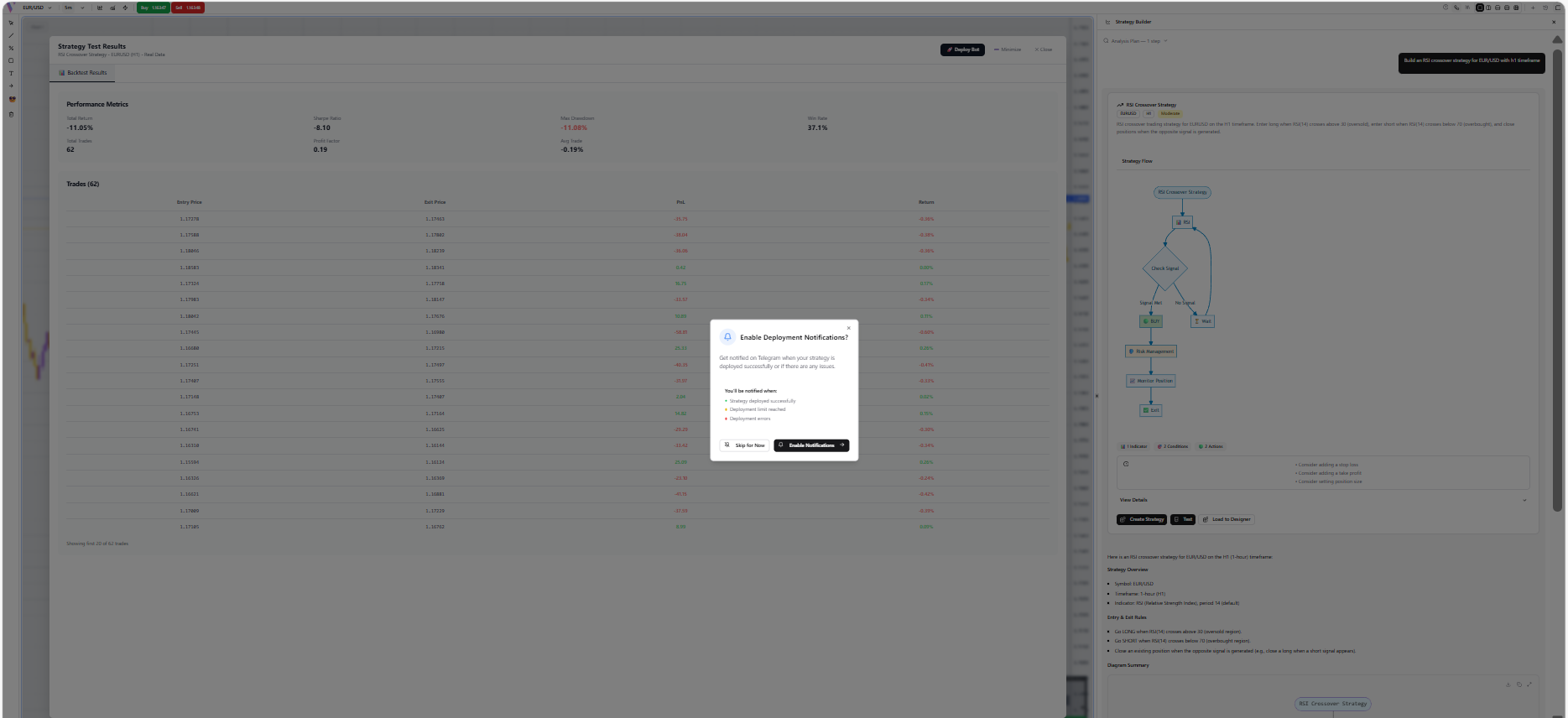This screenshot has width=1568, height=718.
Task: Choose the rectangle shape tool
Action: tap(11, 60)
